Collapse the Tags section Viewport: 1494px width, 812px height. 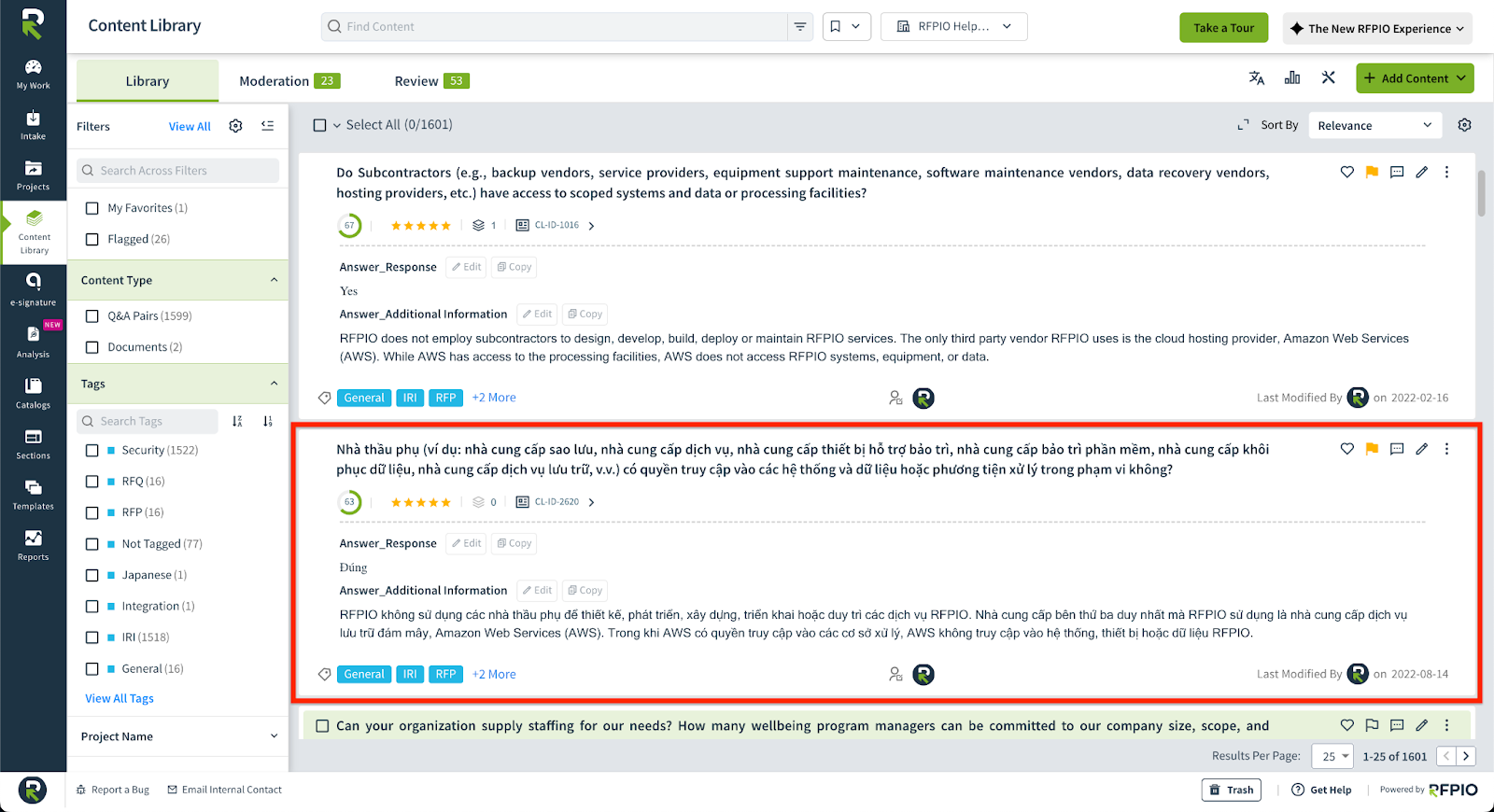(274, 384)
